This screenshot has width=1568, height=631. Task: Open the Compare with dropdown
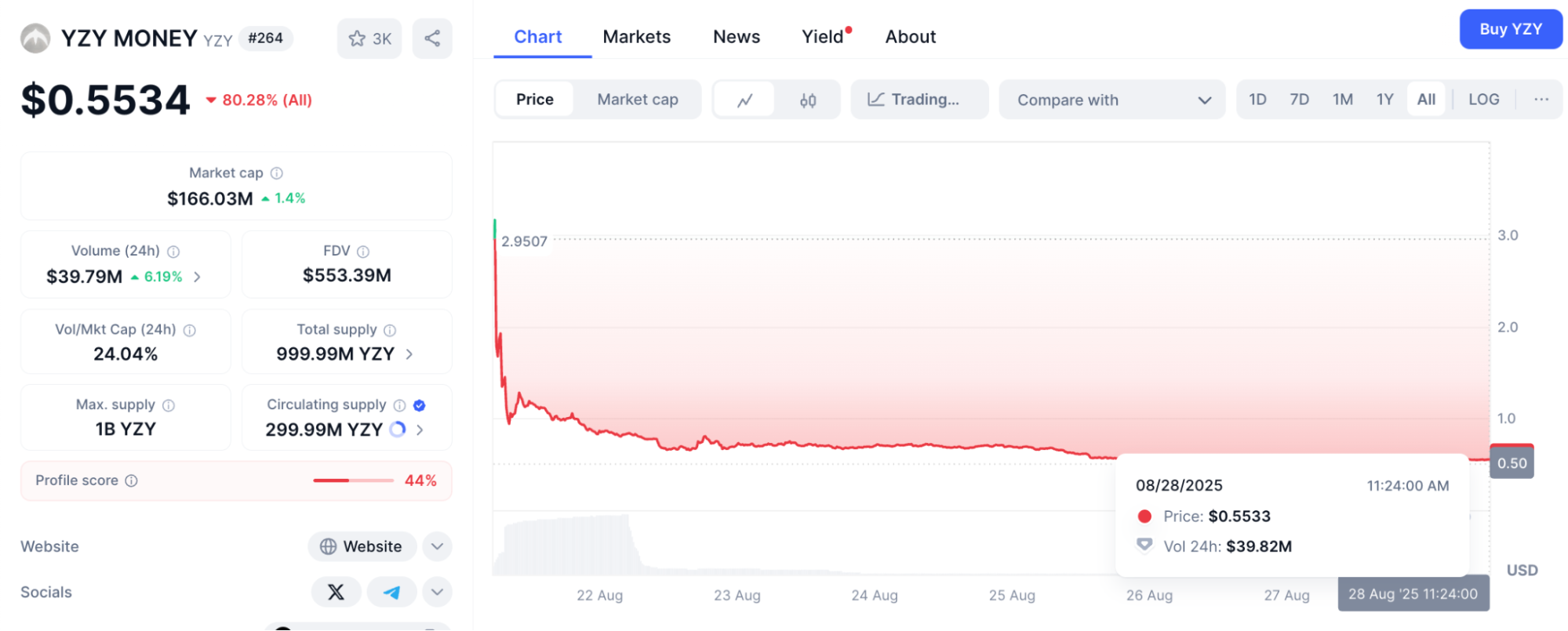tap(1112, 100)
